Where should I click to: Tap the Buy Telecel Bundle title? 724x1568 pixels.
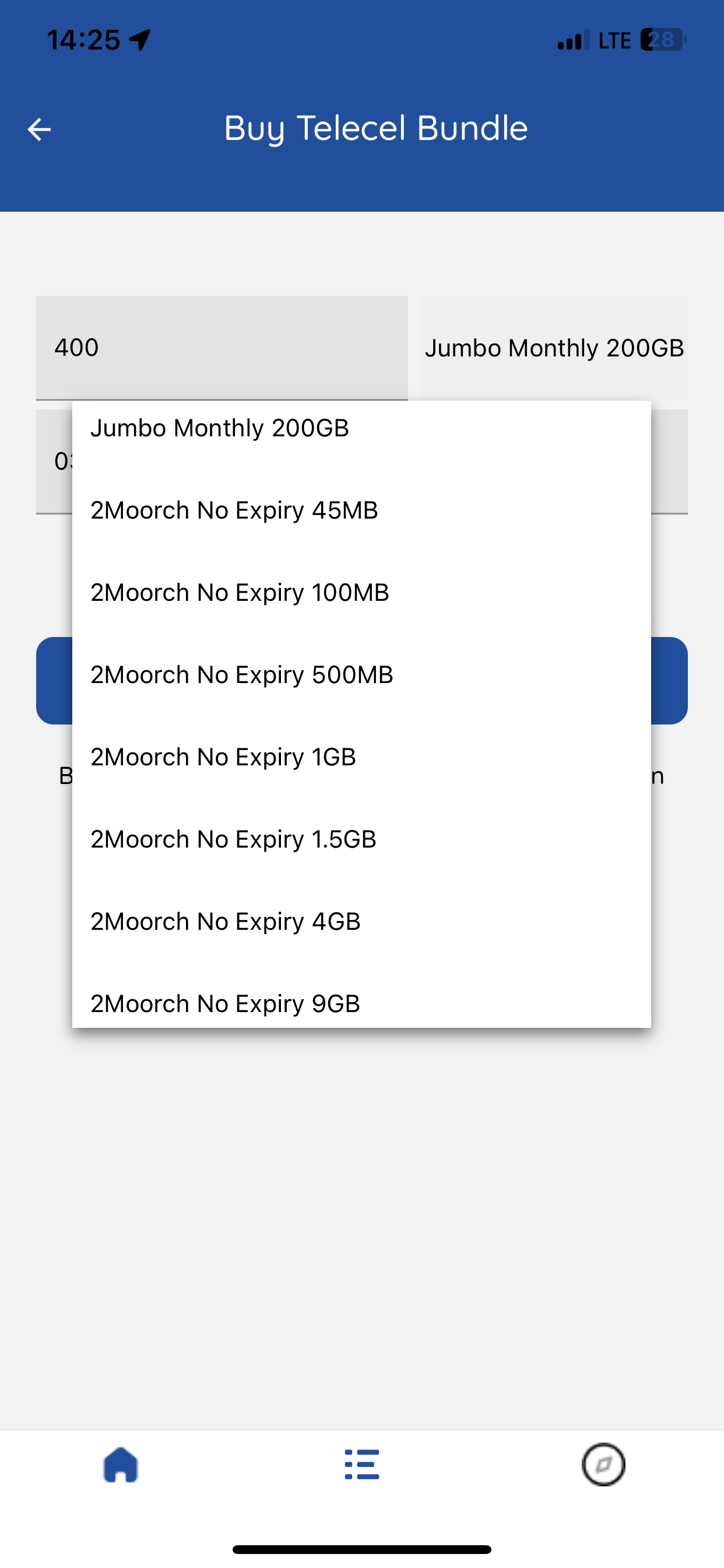coord(375,128)
